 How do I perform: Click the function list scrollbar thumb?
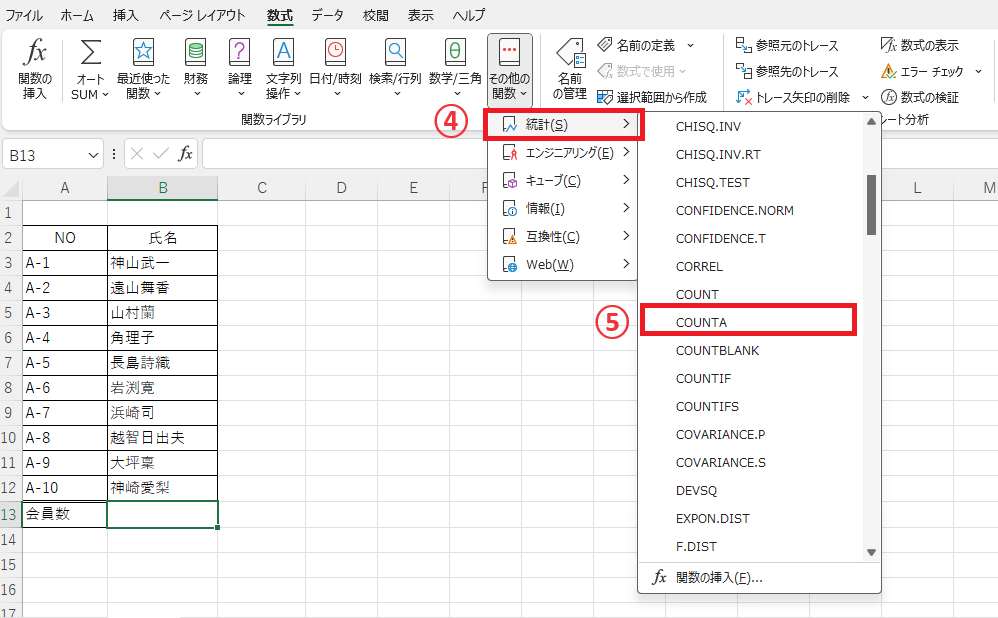871,205
